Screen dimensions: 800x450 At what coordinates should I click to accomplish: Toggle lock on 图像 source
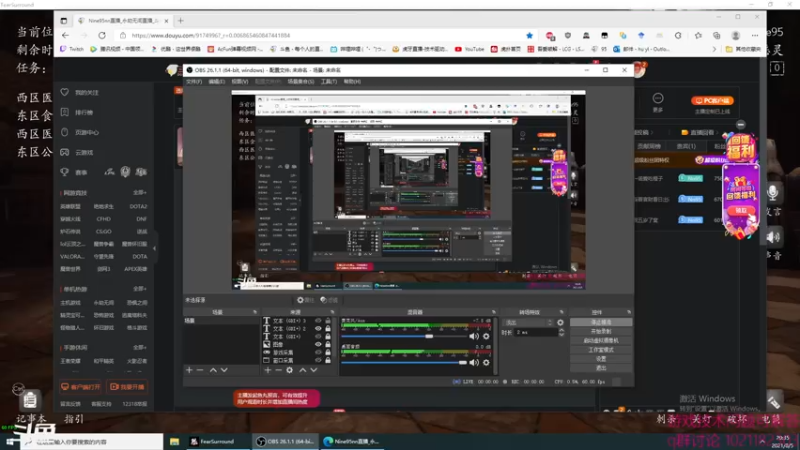tap(328, 344)
